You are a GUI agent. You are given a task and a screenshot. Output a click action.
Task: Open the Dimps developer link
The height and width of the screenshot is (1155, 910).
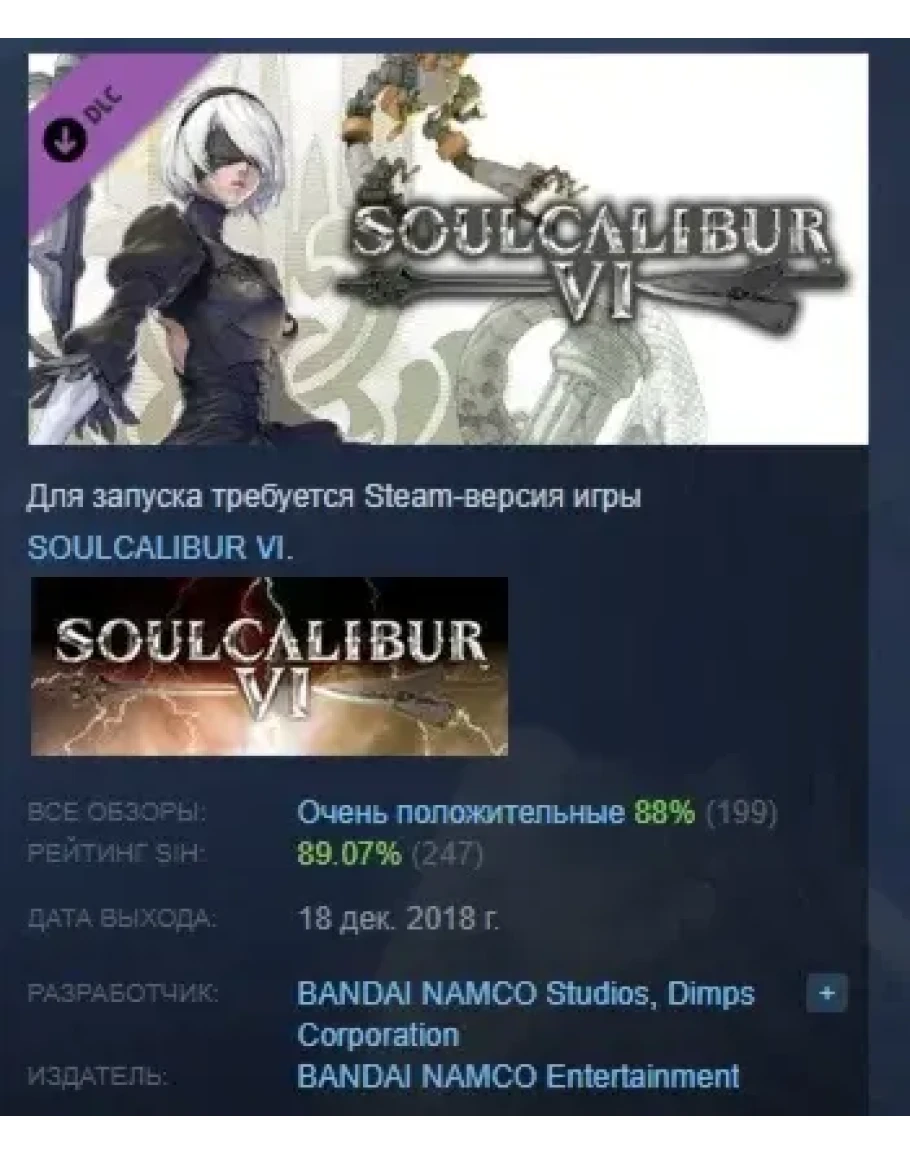click(526, 1015)
